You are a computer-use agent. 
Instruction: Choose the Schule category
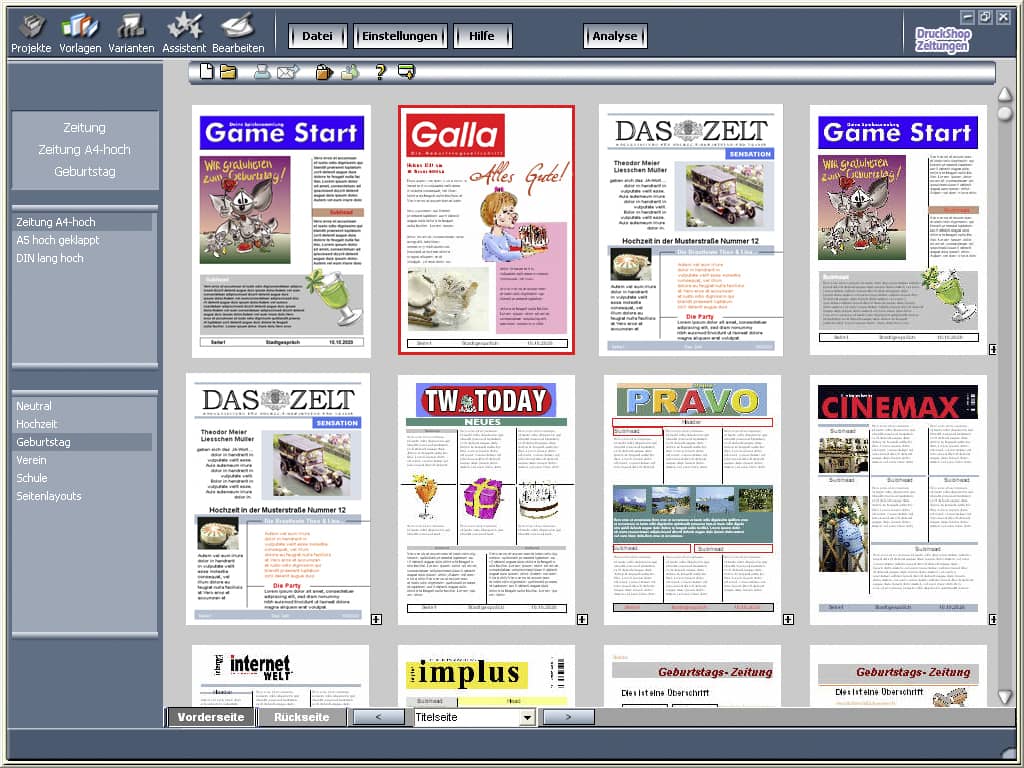click(83, 478)
